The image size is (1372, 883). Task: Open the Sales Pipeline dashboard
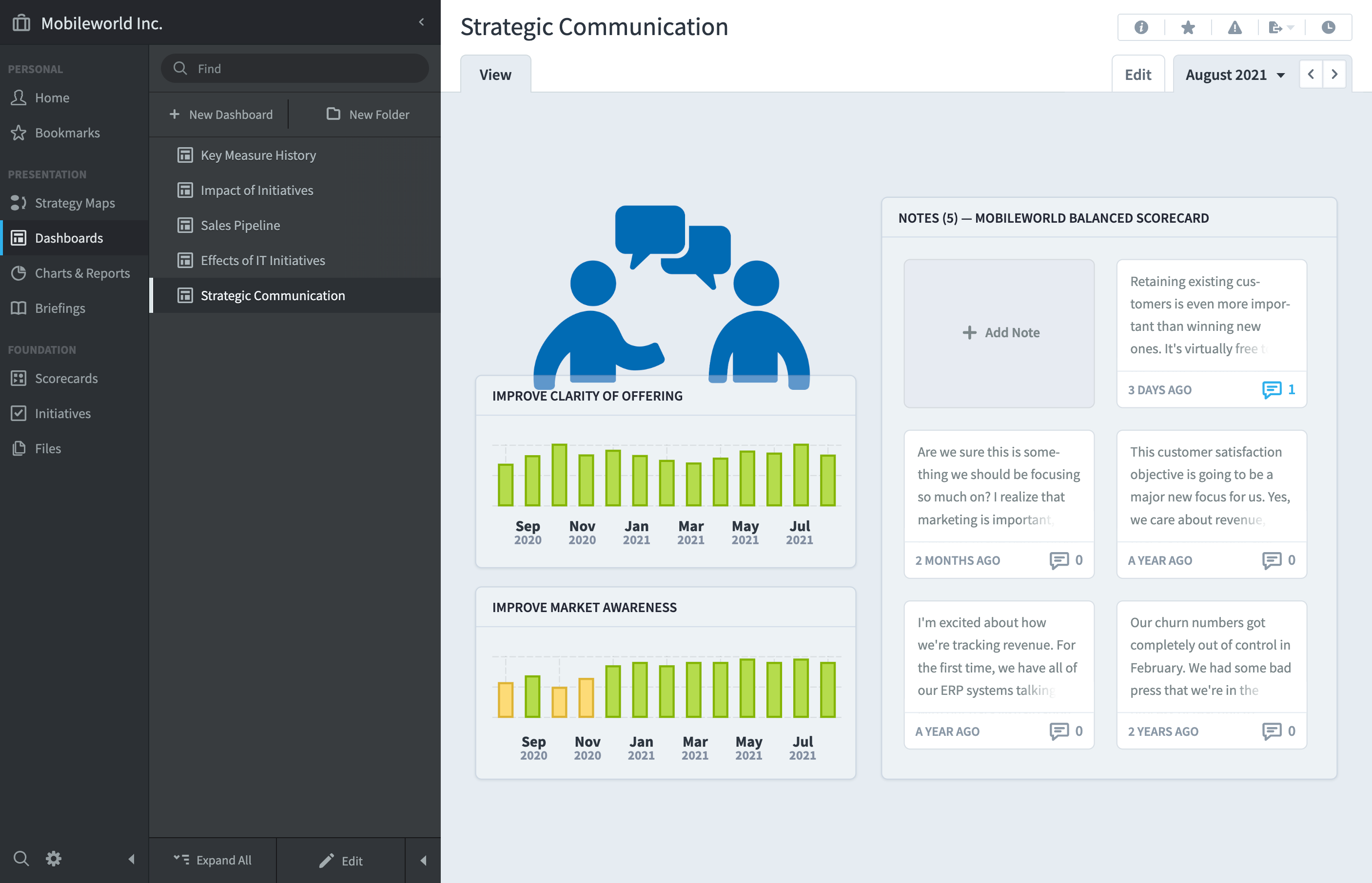(240, 225)
